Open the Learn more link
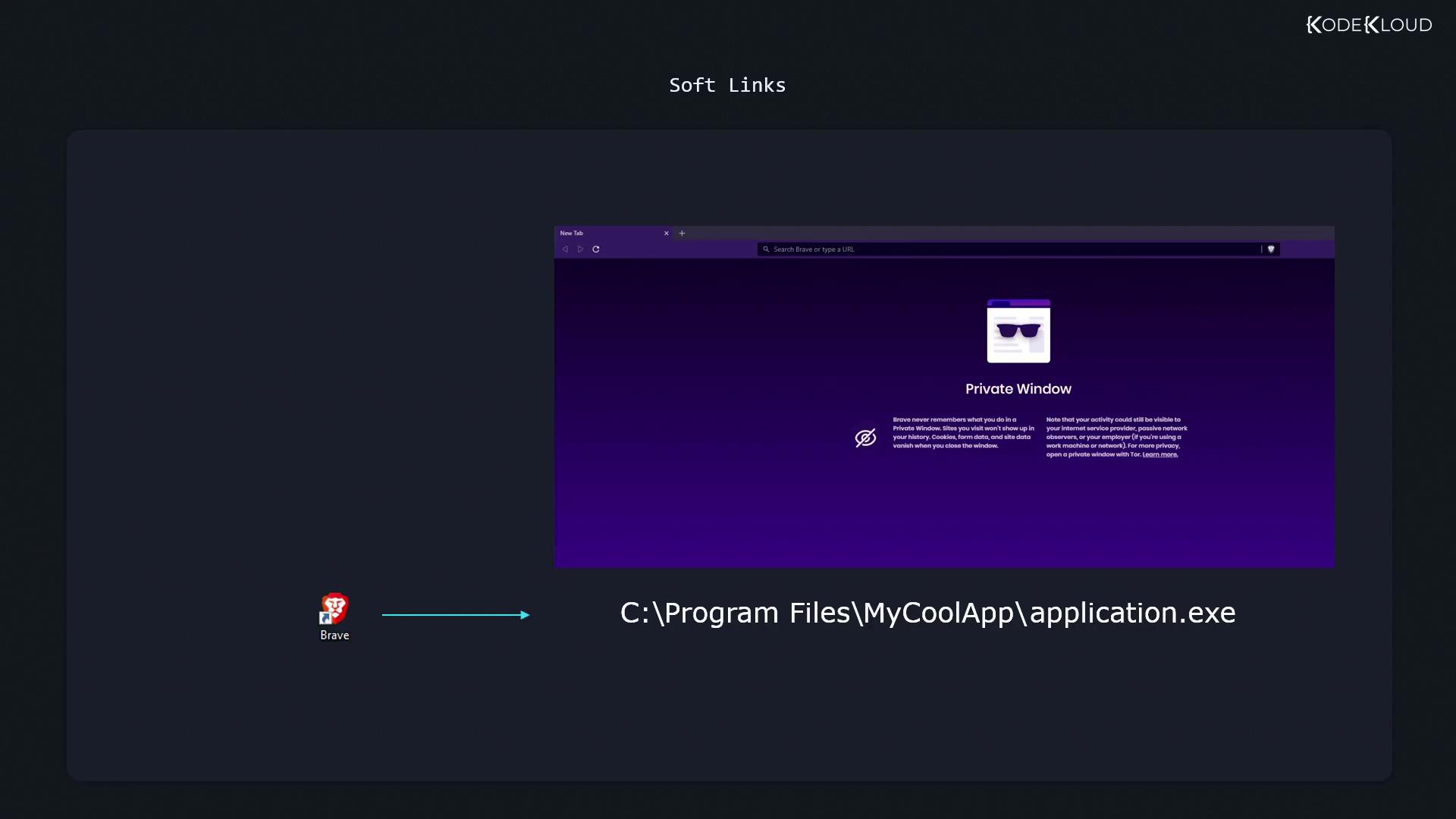The width and height of the screenshot is (1456, 819). pos(1160,455)
